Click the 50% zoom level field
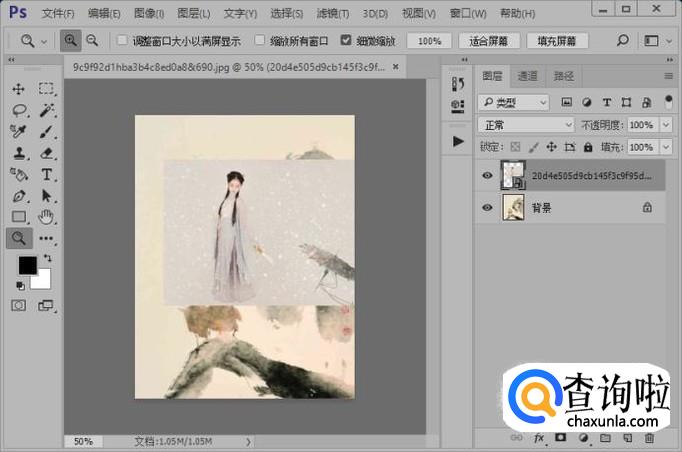682x452 pixels. [83, 441]
